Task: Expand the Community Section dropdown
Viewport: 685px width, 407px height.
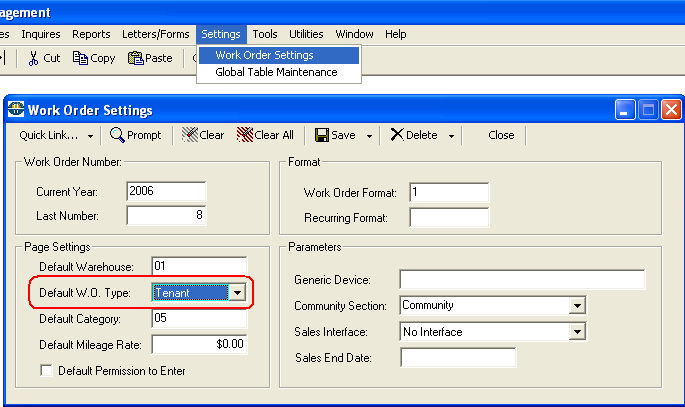Action: point(577,306)
